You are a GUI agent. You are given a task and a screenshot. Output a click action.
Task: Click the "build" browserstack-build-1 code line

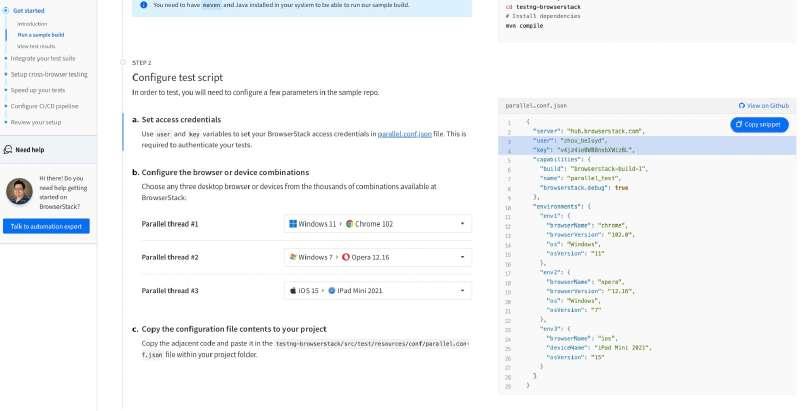click(x=593, y=169)
